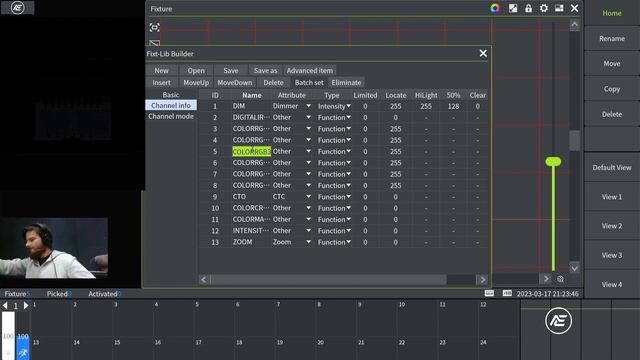Open Type dropdown for ZOOM row
Viewport: 640px width, 360px height.
(348, 242)
